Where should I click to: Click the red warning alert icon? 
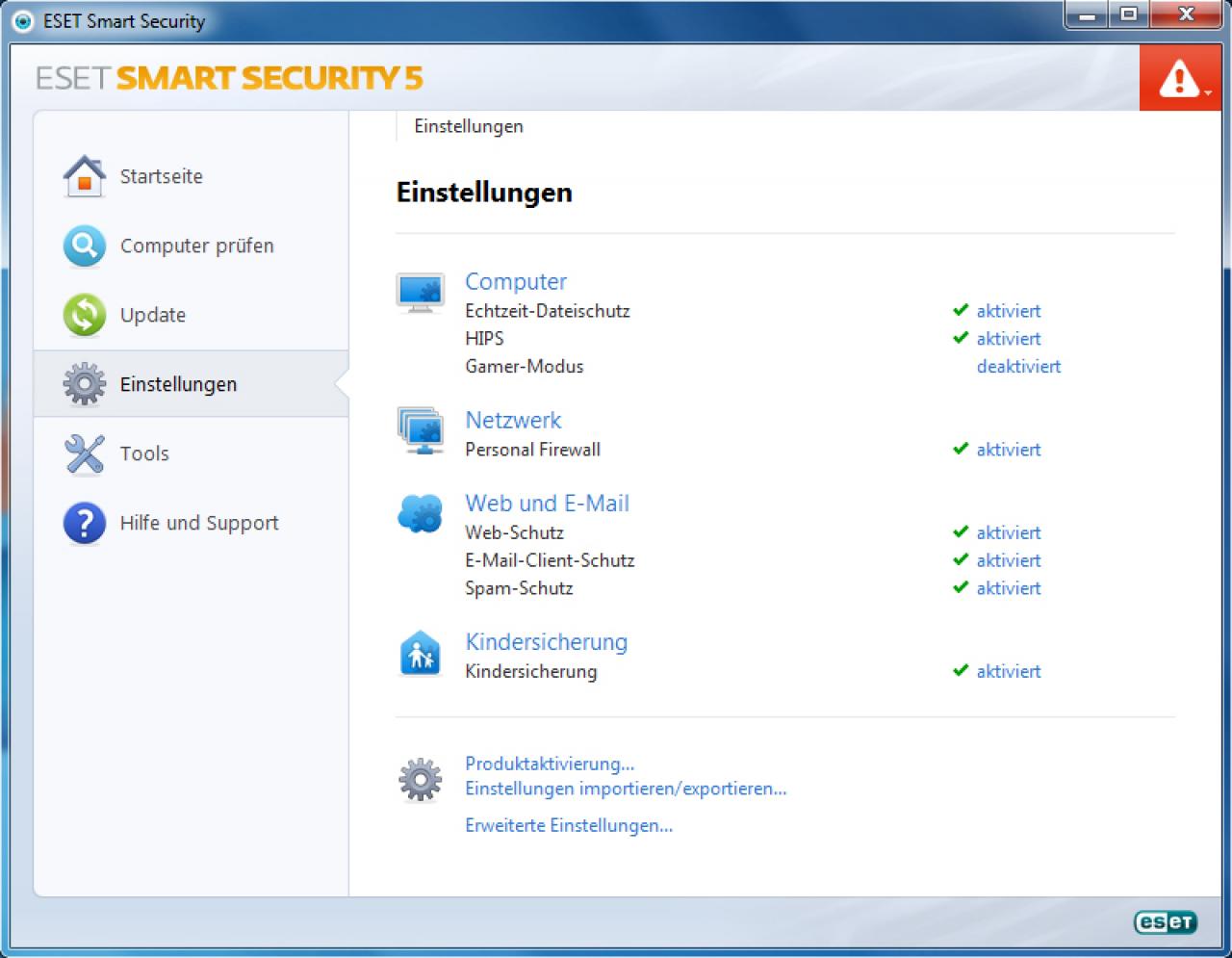click(1180, 79)
